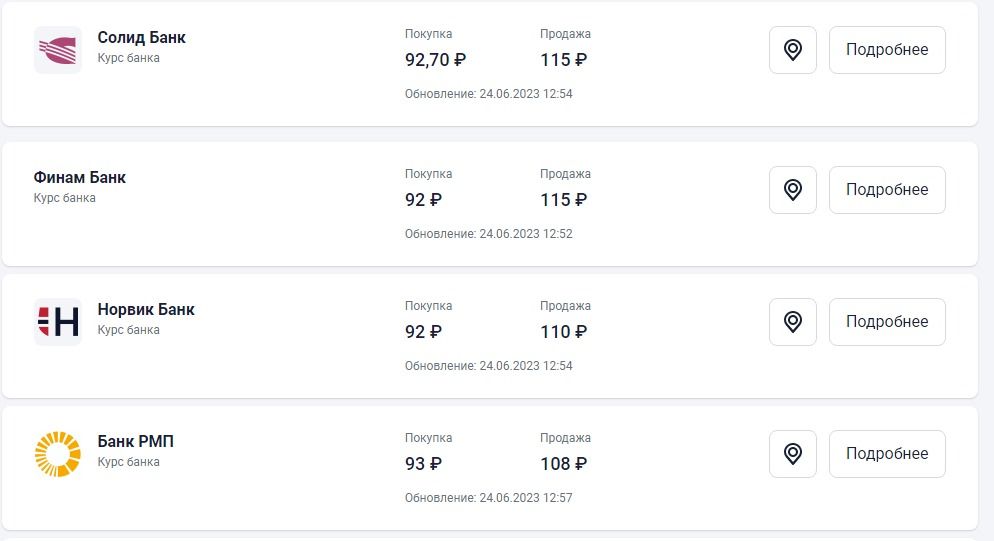Open Подробнее for Солид Банк

click(887, 50)
